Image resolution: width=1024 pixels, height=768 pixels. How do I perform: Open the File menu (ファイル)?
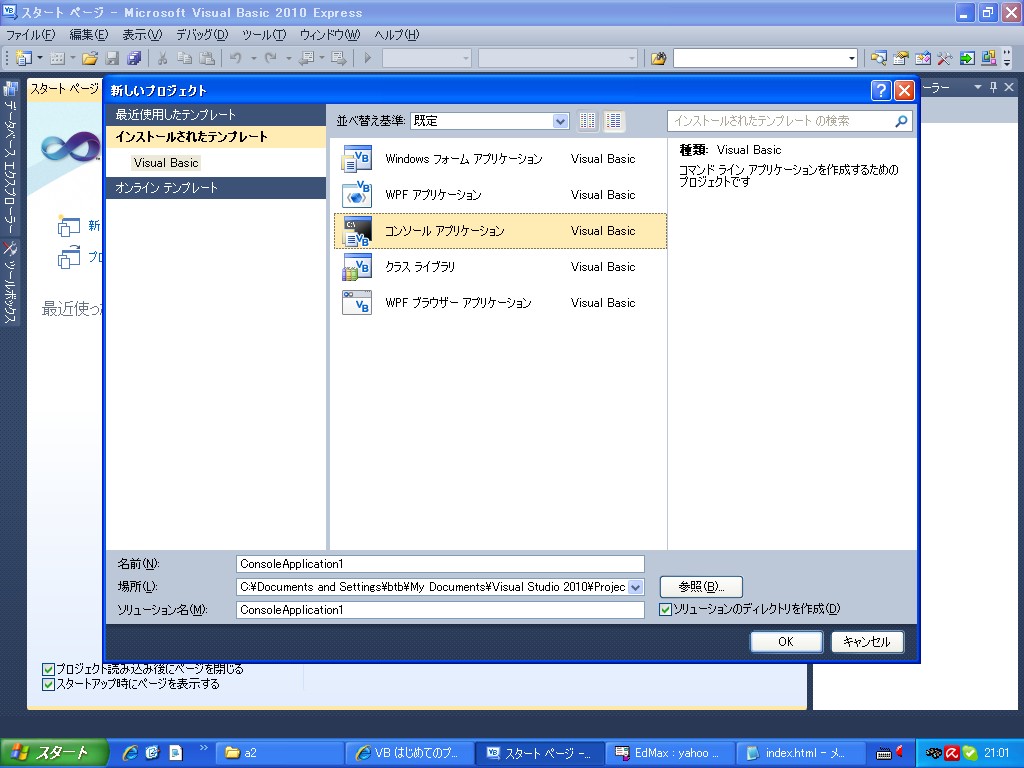[31, 35]
